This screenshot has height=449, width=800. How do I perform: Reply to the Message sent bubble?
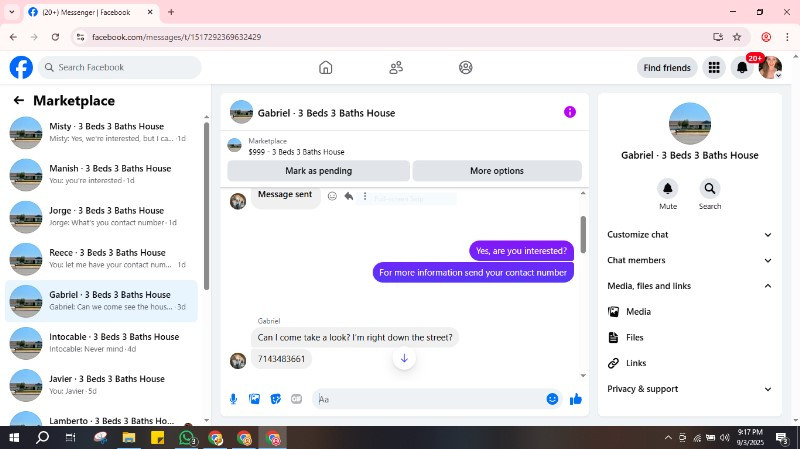[x=348, y=196]
